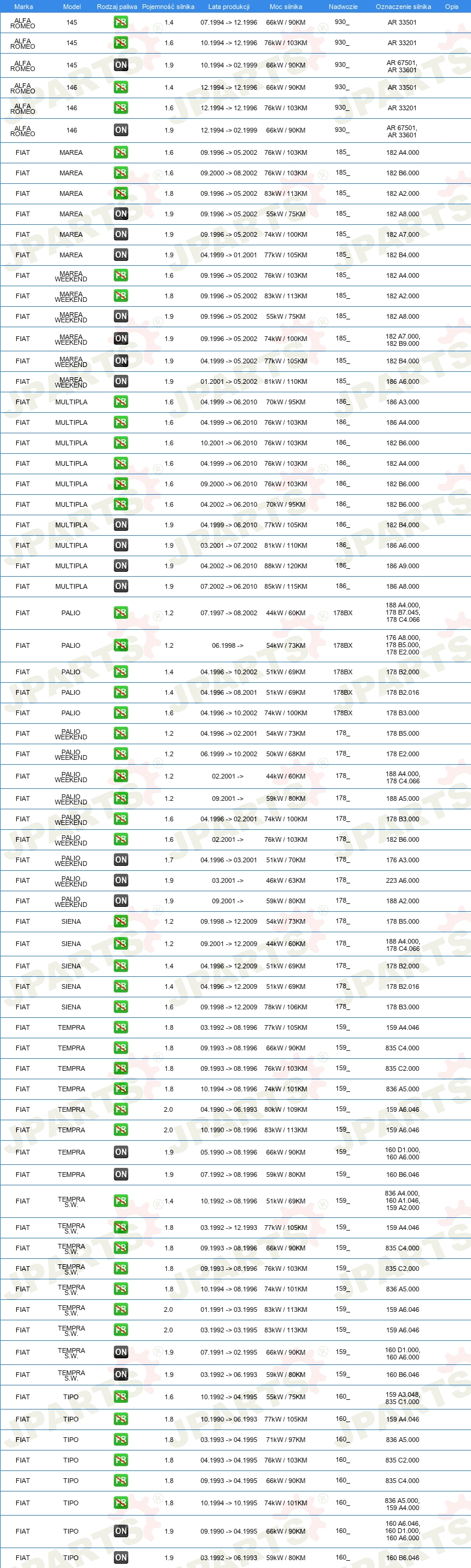Click power value 46kW / 63KM
Image resolution: width=471 pixels, height=1568 pixels.
pos(286,882)
